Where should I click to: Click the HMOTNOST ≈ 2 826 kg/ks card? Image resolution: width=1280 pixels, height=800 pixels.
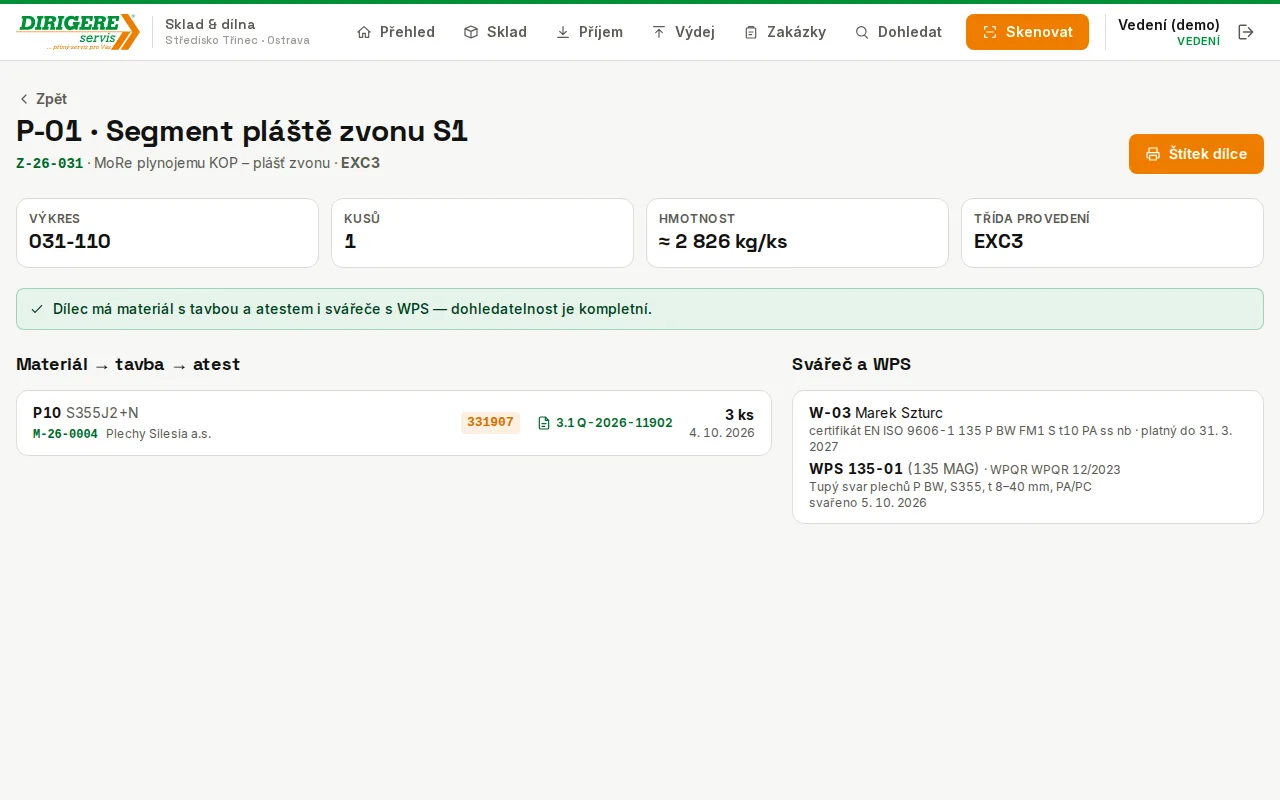pyautogui.click(x=797, y=233)
